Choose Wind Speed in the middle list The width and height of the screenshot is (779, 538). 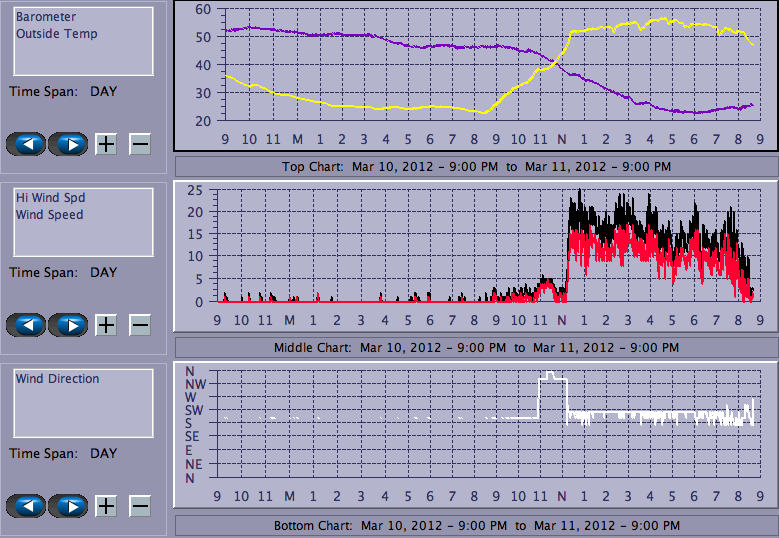(50, 214)
